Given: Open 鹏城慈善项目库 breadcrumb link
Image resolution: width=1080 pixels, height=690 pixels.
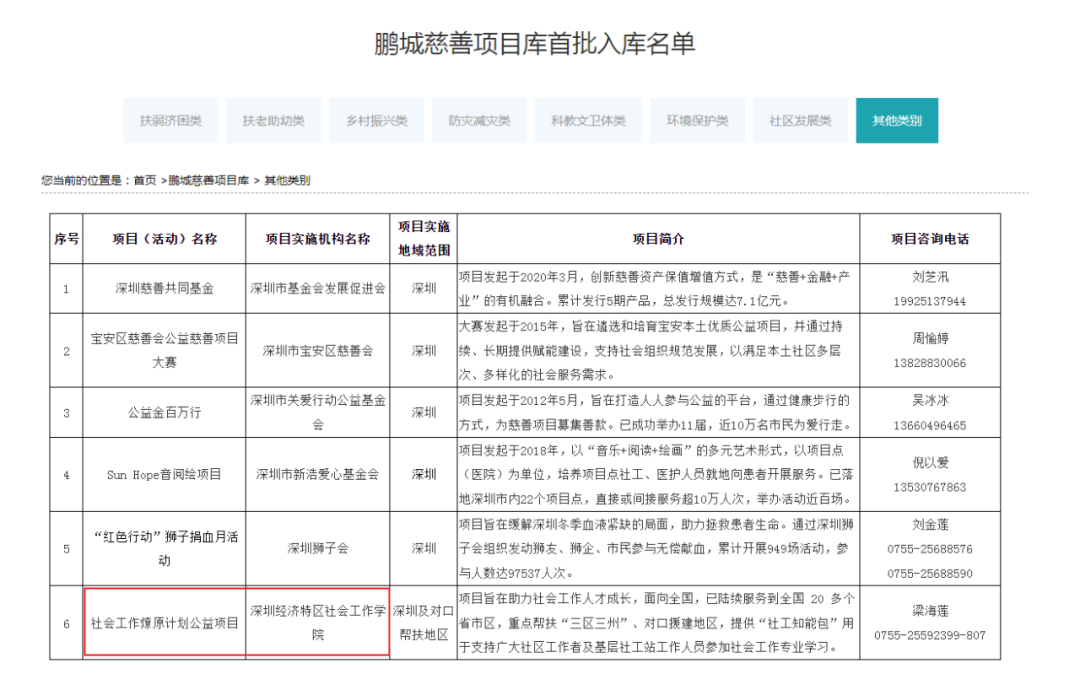Looking at the screenshot, I should click(x=209, y=180).
